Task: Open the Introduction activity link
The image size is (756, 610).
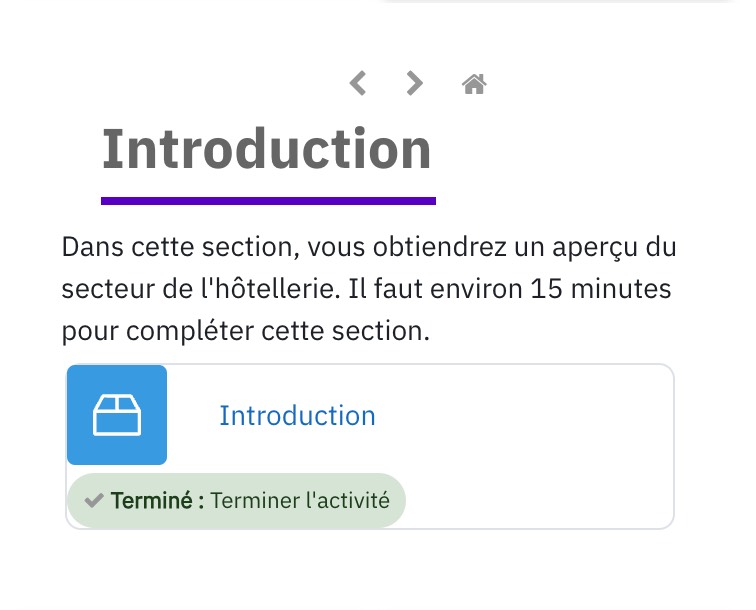Action: 297,416
